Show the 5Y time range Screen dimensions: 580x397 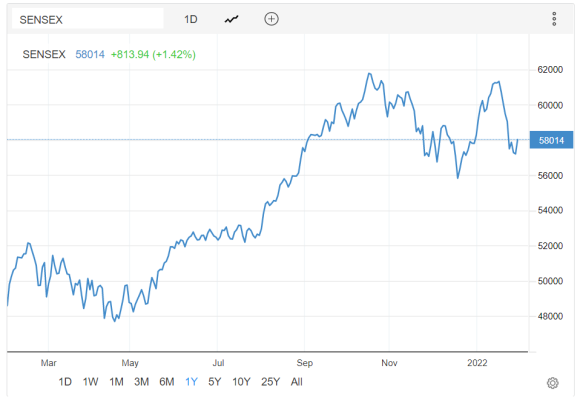(215, 382)
